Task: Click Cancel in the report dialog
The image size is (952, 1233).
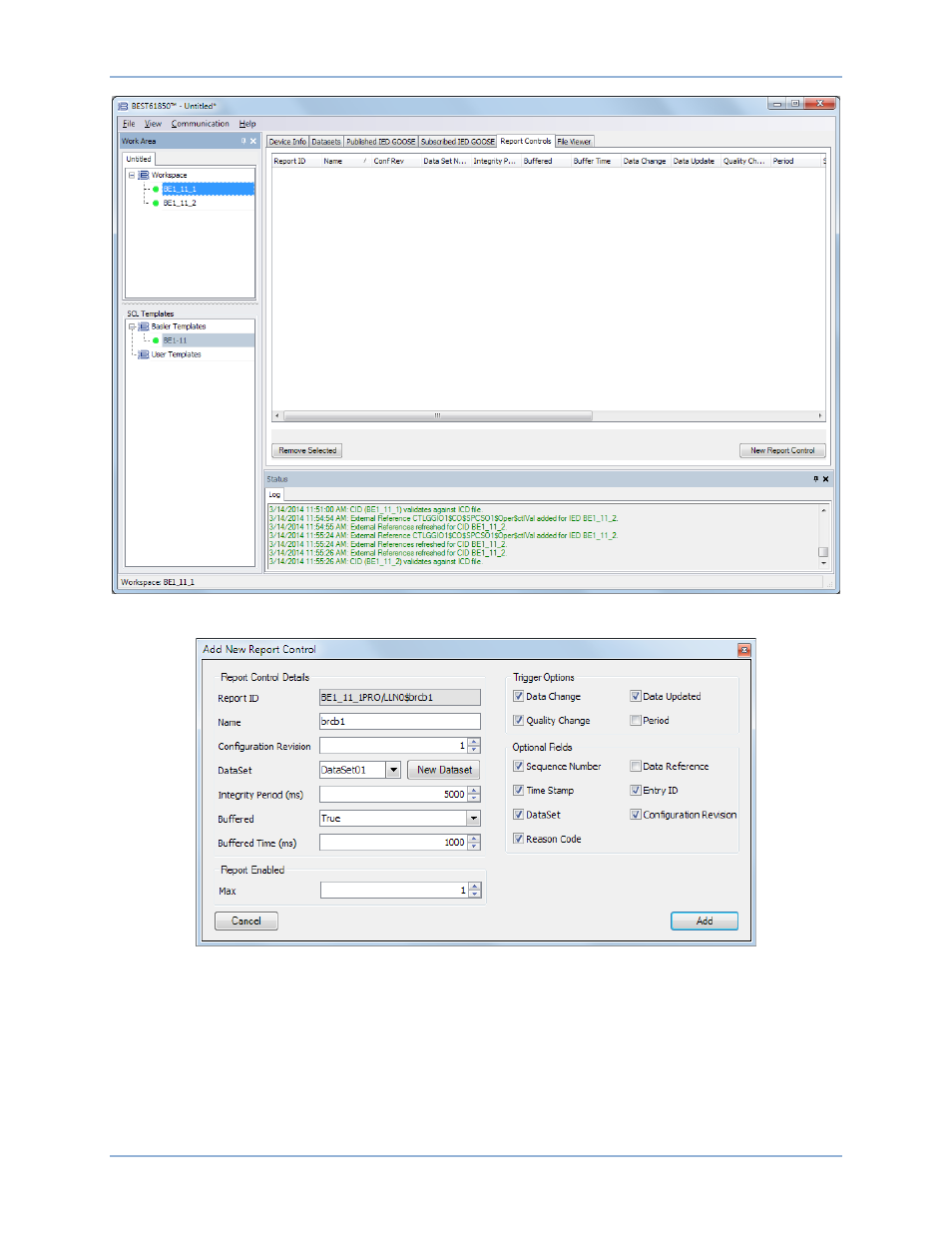Action: [x=246, y=921]
